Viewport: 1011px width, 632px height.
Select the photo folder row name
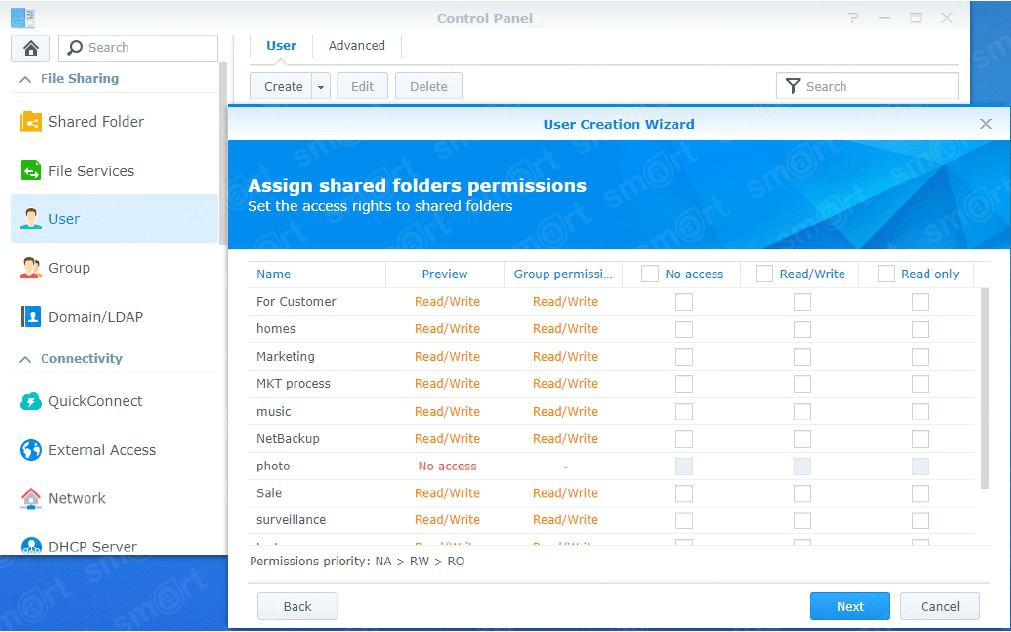[273, 466]
